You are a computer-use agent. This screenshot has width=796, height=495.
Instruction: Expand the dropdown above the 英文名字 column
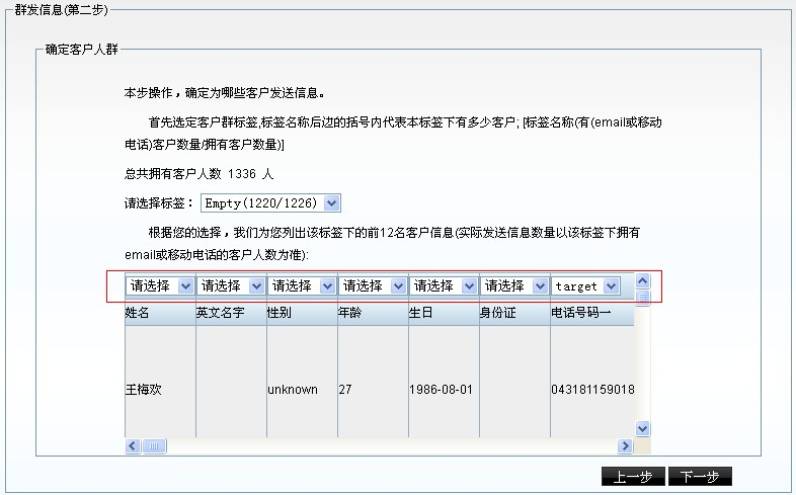231,286
